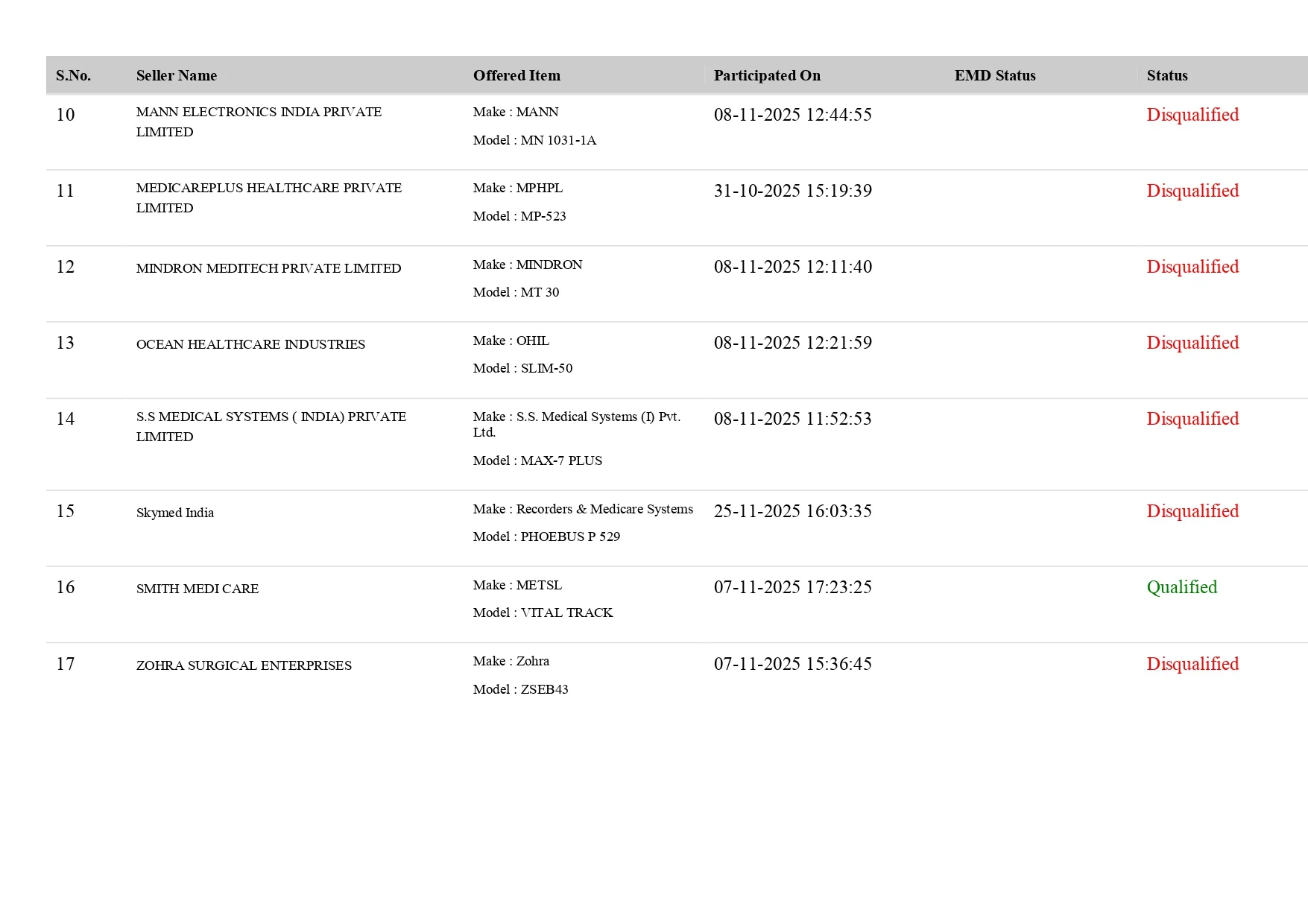Image resolution: width=1308 pixels, height=924 pixels.
Task: Click the EMD Status column header
Action: click(x=995, y=75)
